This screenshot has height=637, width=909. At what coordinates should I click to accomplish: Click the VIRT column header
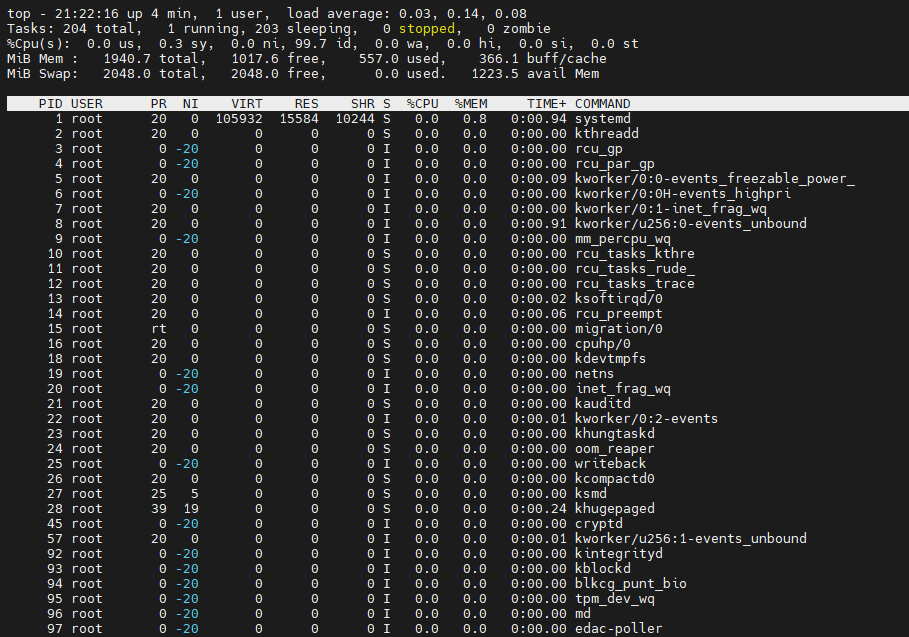point(247,104)
